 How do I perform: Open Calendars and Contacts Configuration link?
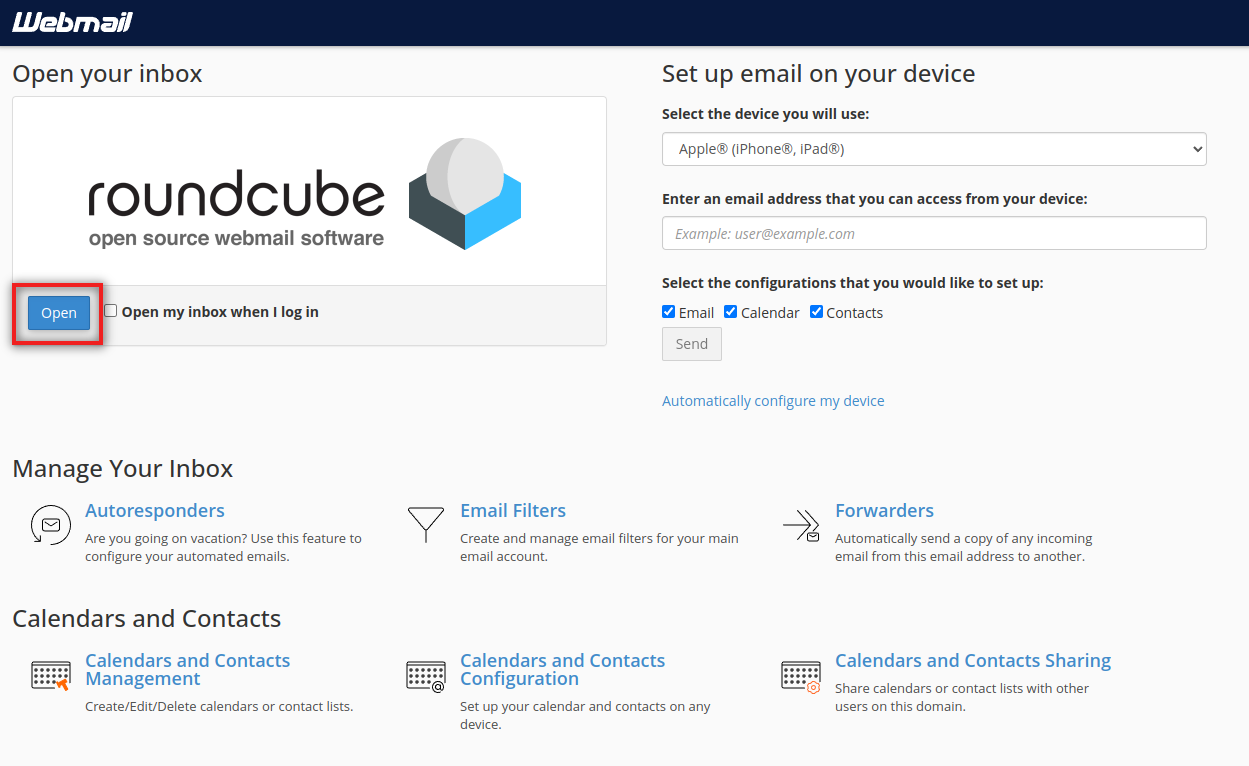pos(562,670)
